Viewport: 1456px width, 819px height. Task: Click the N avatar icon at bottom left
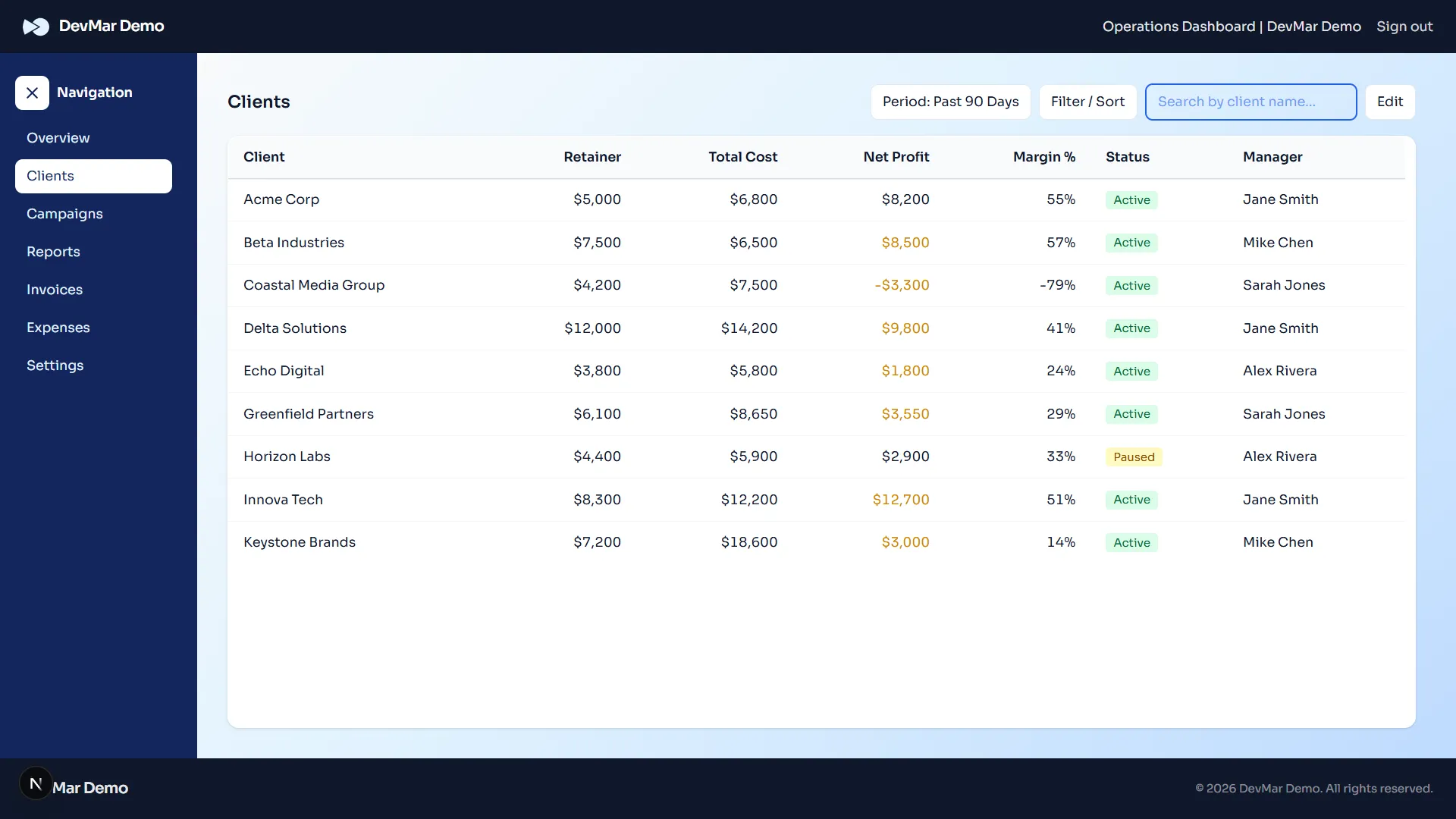36,783
